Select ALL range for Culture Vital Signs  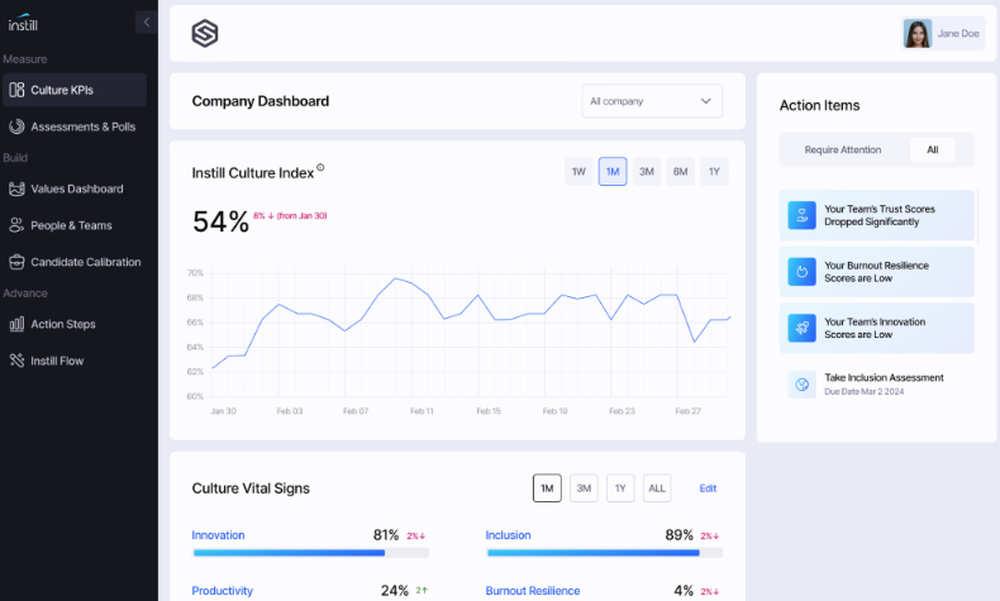pyautogui.click(x=657, y=488)
